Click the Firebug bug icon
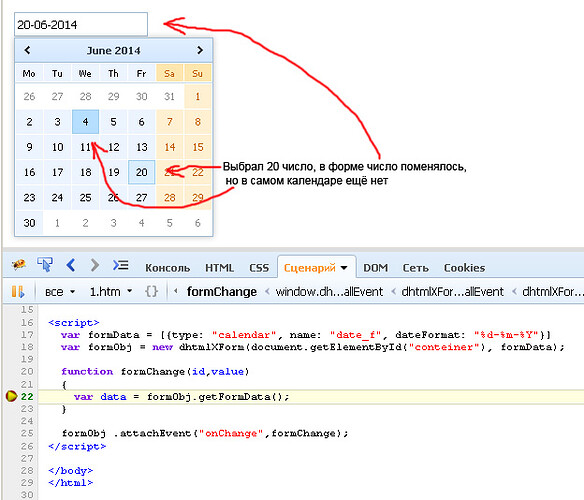This screenshot has width=584, height=500. (19, 265)
